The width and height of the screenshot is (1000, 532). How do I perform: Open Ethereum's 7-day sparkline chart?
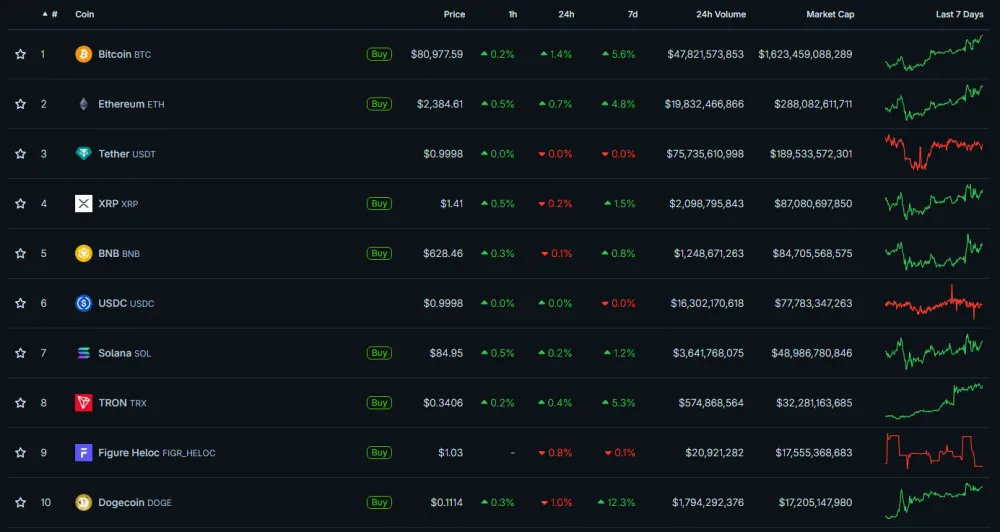[934, 103]
